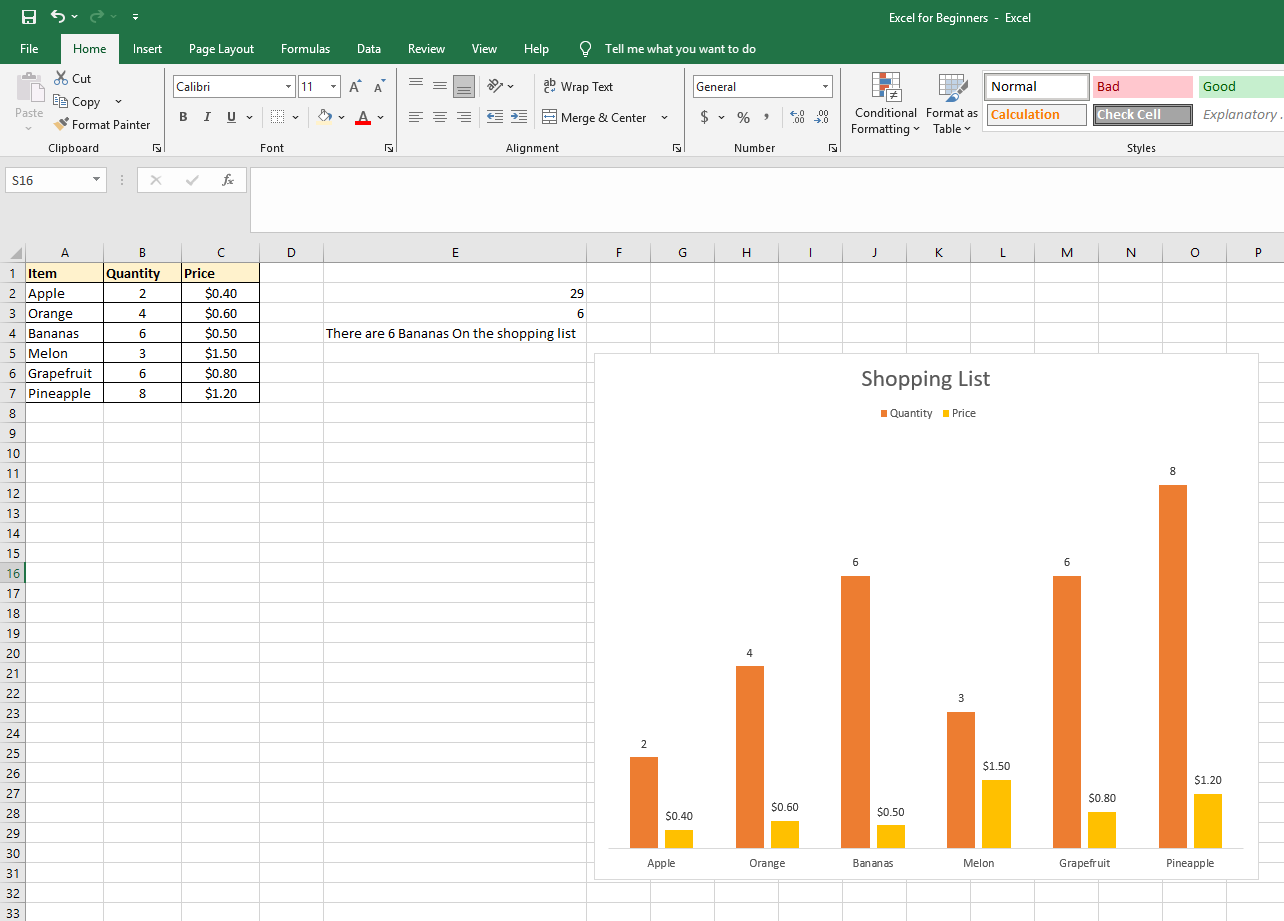Open the File tab
The width and height of the screenshot is (1284, 921).
[29, 48]
